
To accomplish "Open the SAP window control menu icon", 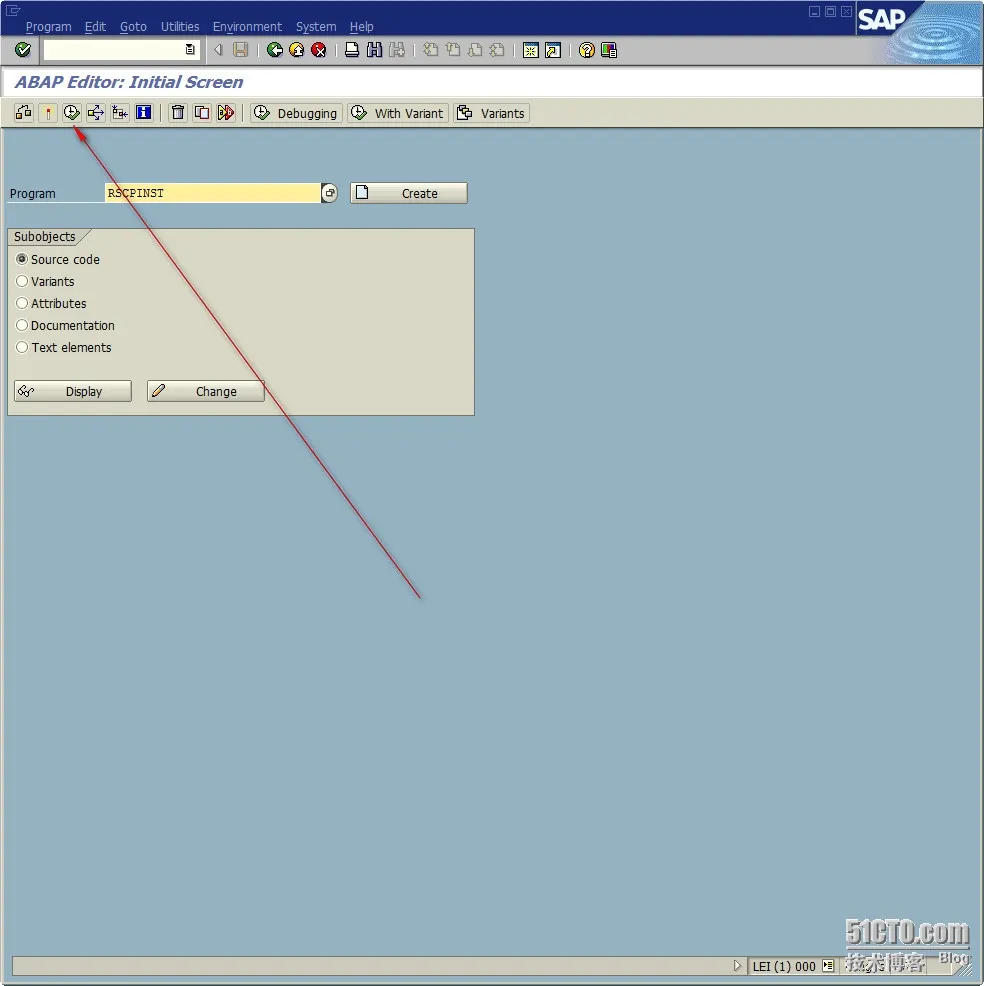I will tap(13, 10).
